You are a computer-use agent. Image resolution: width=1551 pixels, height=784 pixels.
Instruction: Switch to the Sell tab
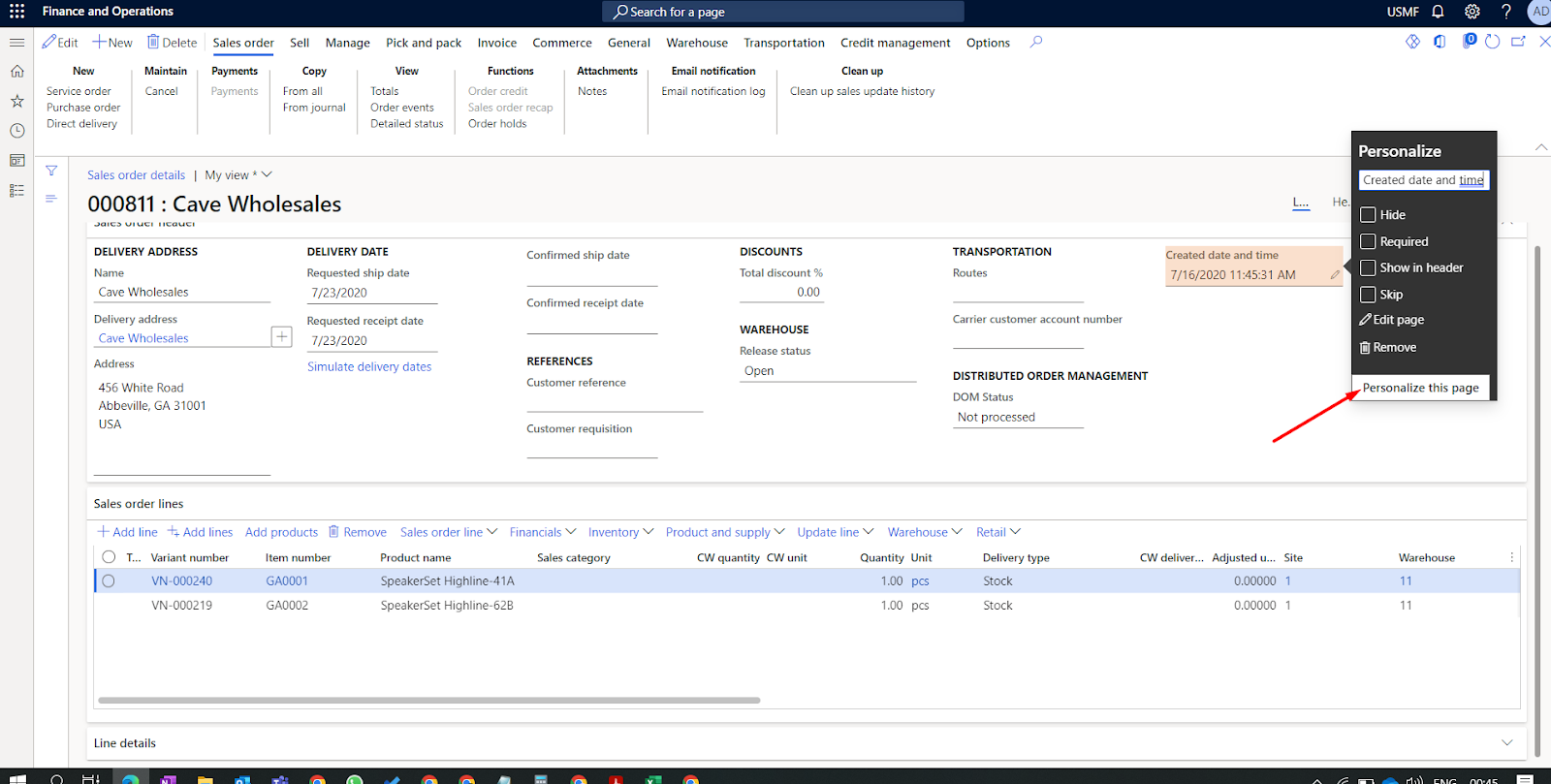[300, 43]
